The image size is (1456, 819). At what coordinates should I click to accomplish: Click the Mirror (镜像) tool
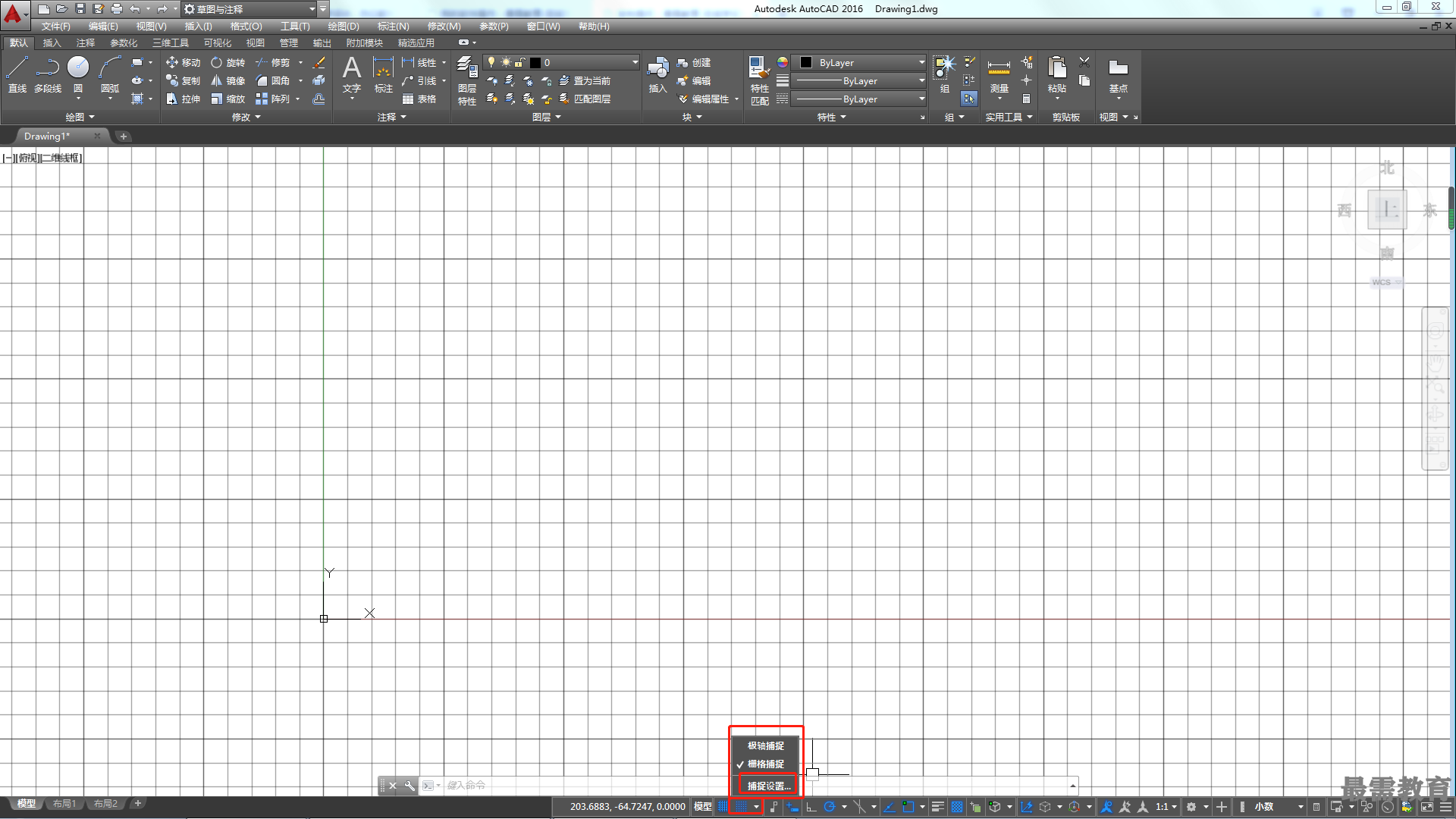[x=227, y=80]
